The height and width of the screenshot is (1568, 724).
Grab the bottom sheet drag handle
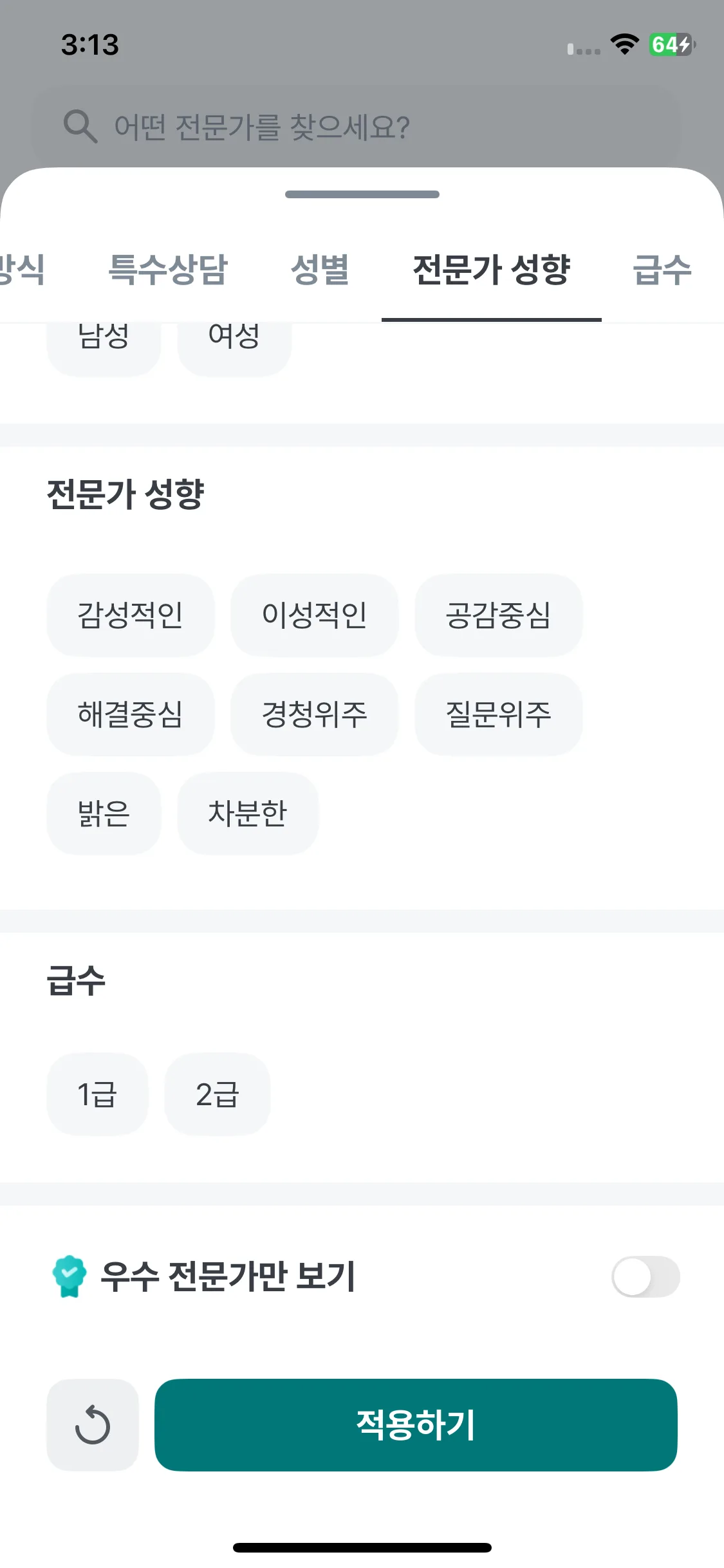pos(362,194)
